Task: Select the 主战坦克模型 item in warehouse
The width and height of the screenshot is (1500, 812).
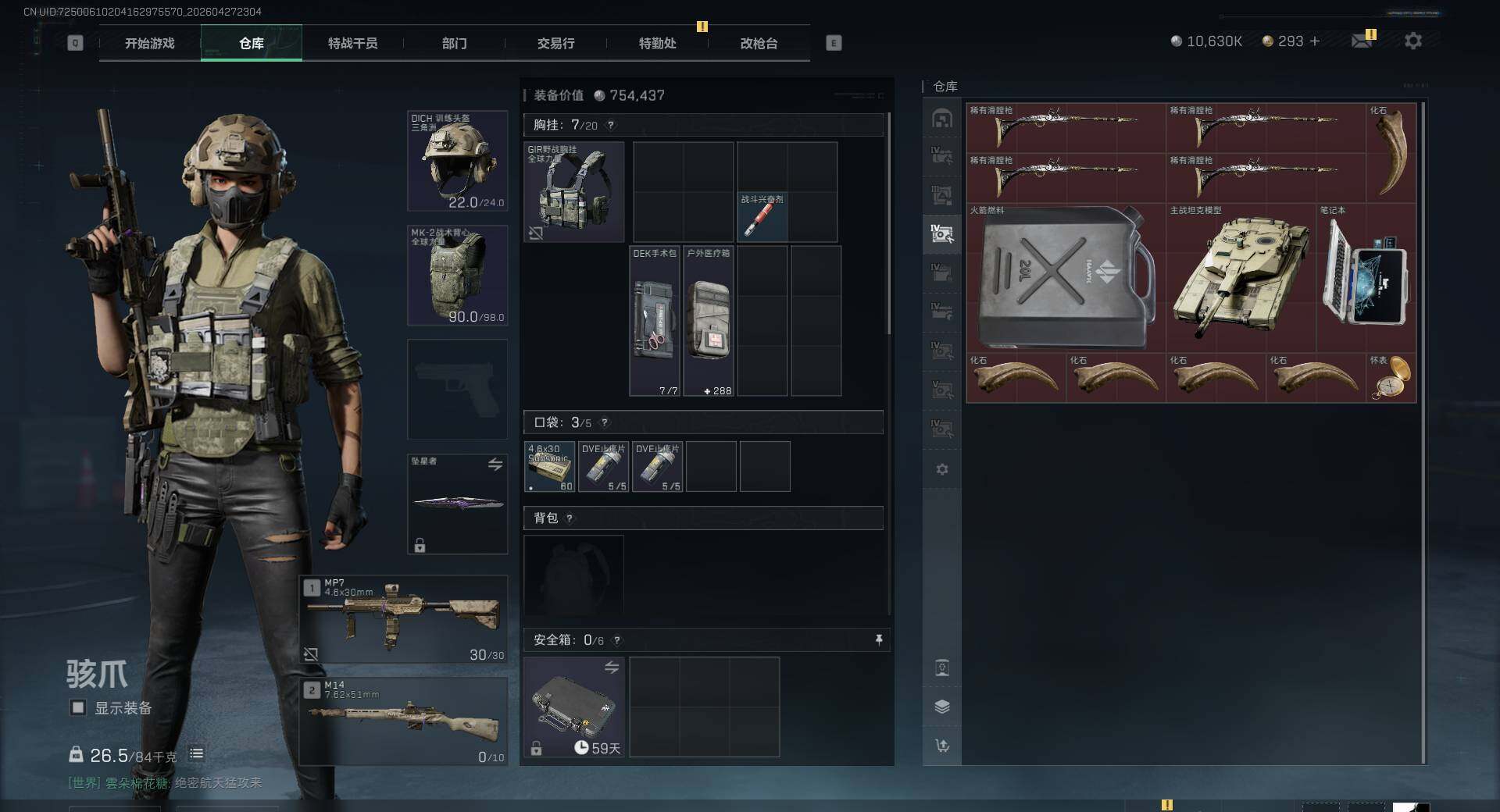Action: (x=1241, y=278)
